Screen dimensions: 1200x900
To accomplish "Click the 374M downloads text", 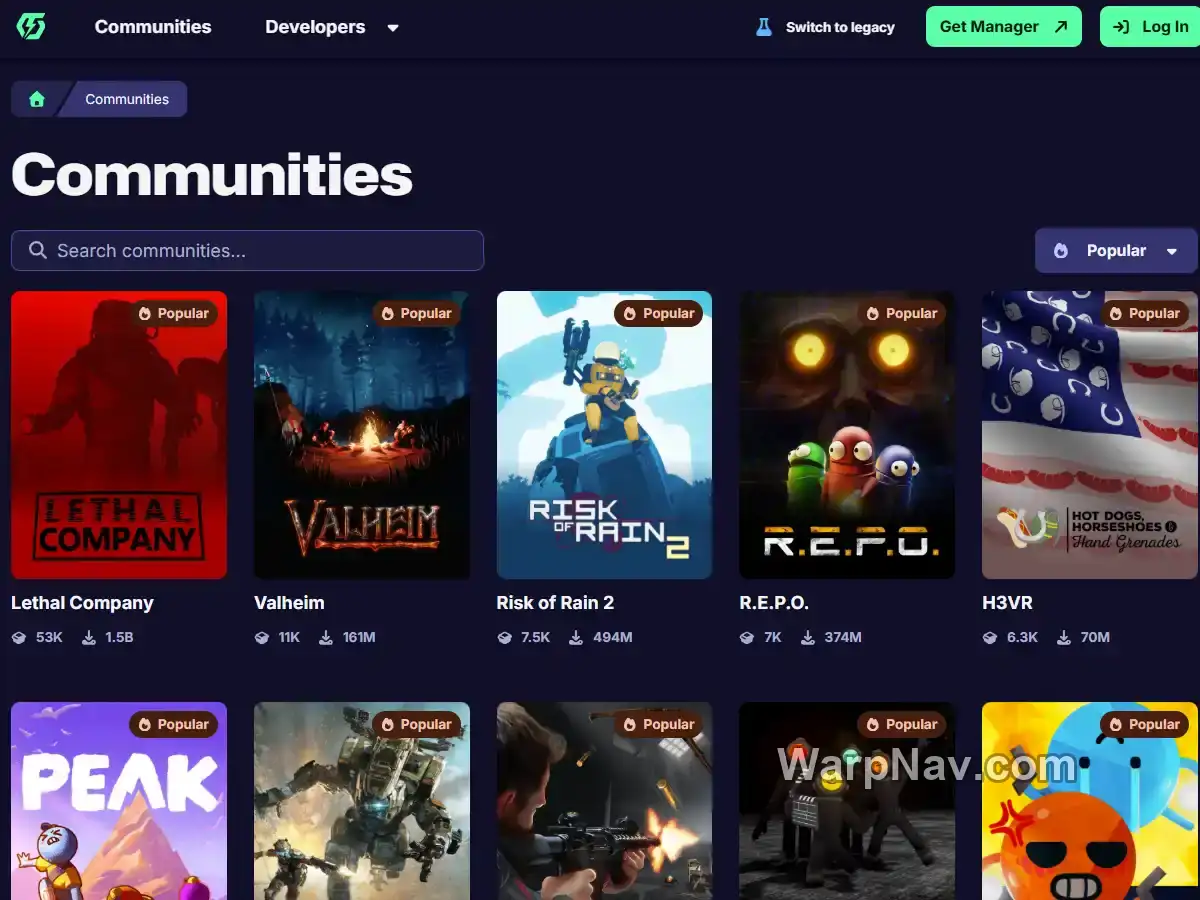I will click(x=843, y=637).
